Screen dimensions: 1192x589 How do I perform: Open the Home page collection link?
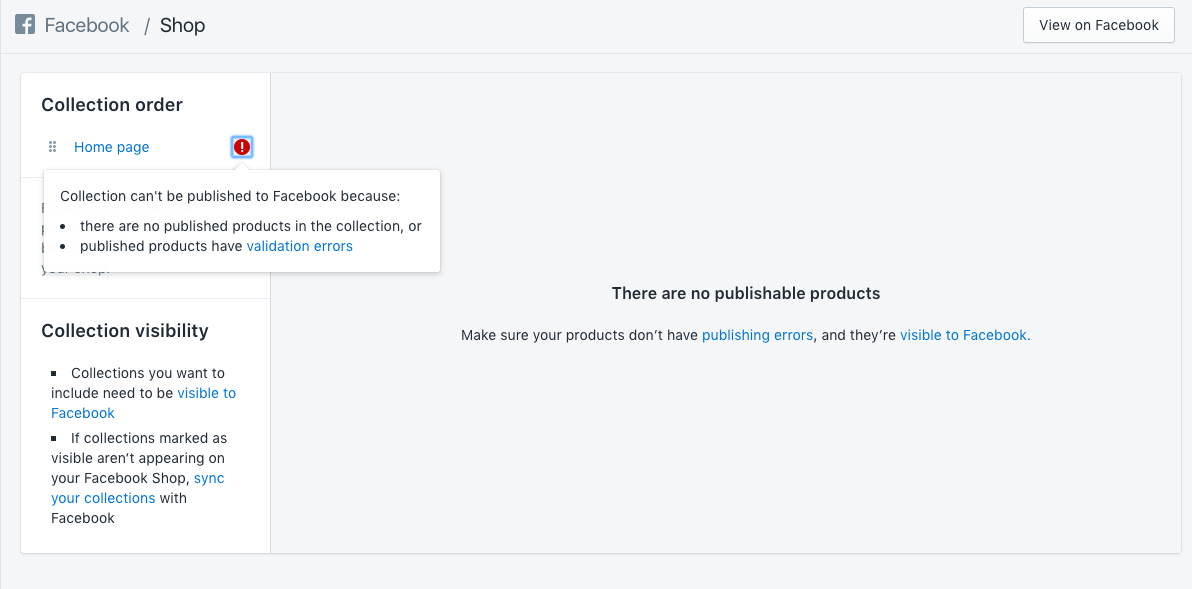[111, 147]
